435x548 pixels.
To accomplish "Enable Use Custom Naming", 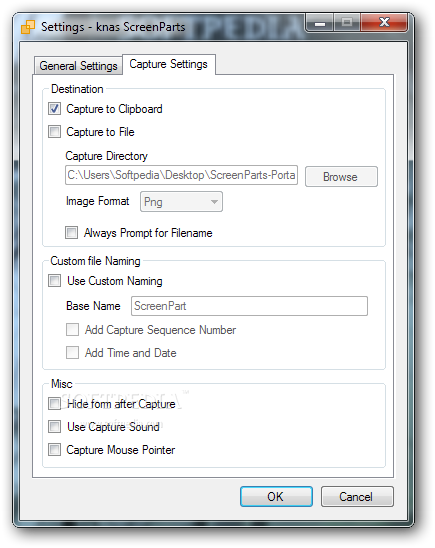I will pyautogui.click(x=55, y=281).
